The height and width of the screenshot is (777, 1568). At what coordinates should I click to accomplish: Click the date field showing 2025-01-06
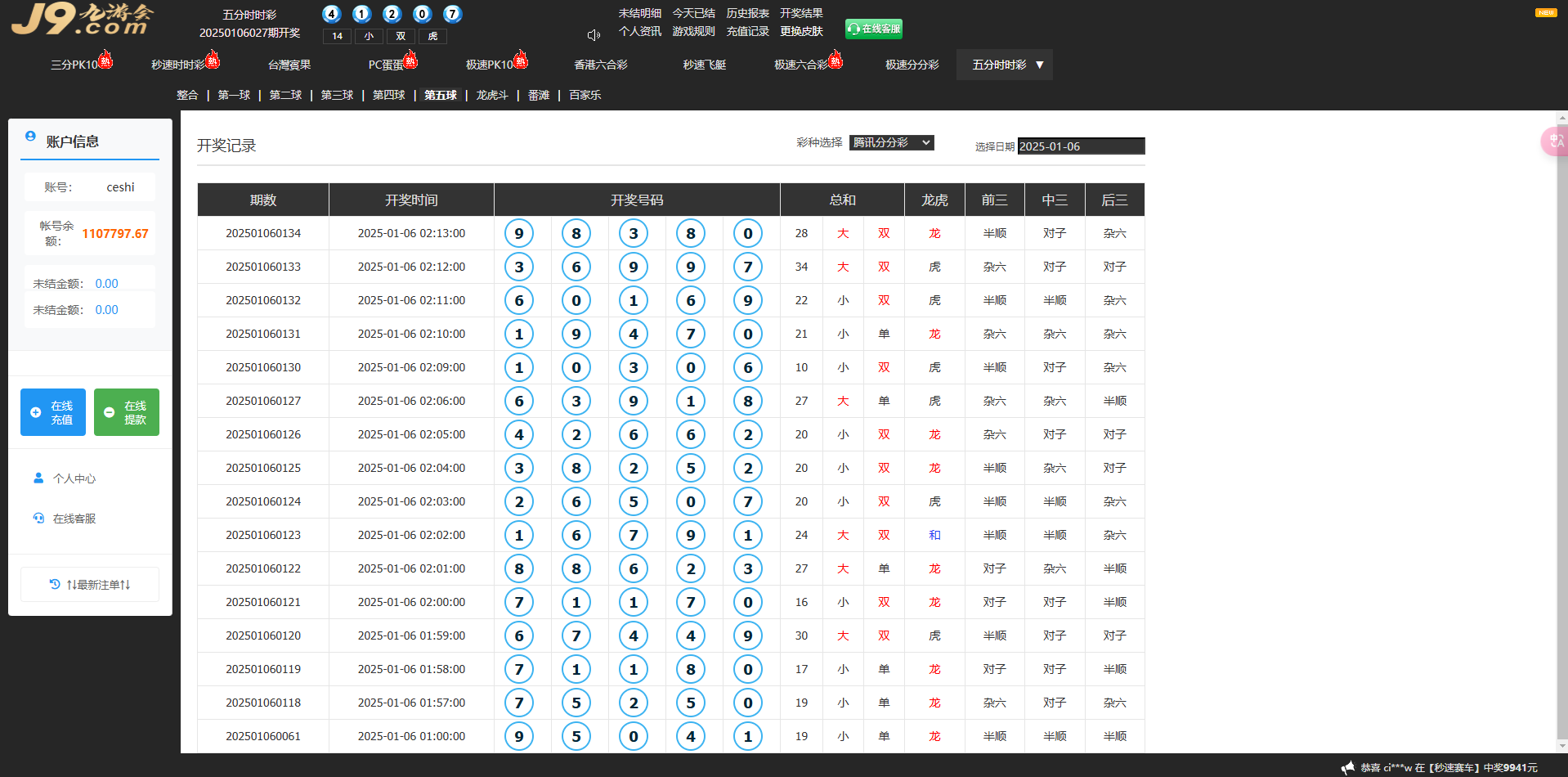point(1080,146)
